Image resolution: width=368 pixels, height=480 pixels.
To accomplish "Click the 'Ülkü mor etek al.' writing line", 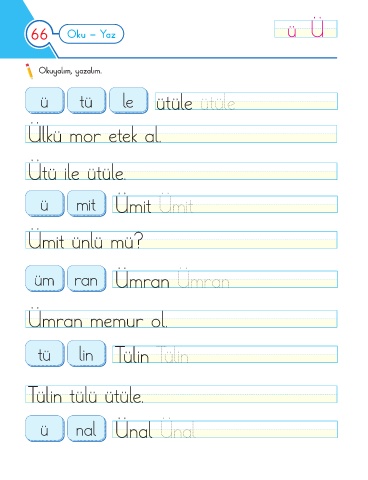I will [181, 134].
